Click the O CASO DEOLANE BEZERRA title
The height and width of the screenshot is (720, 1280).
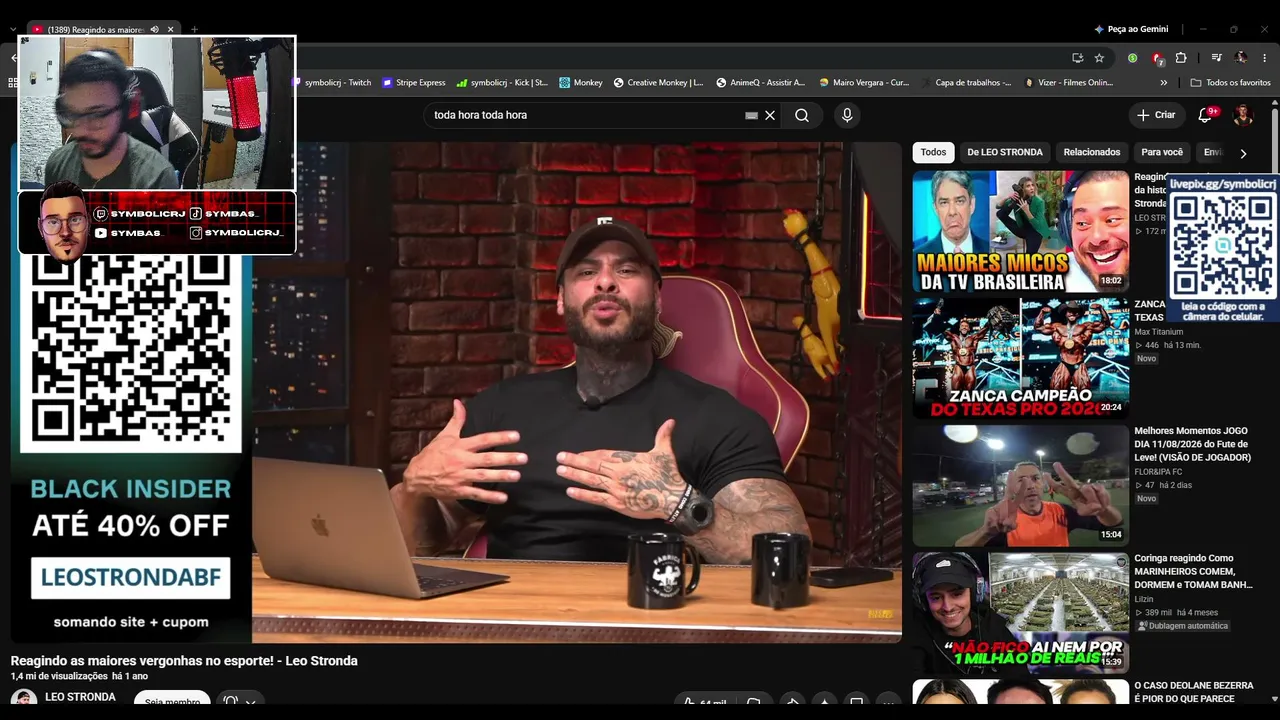click(1194, 692)
